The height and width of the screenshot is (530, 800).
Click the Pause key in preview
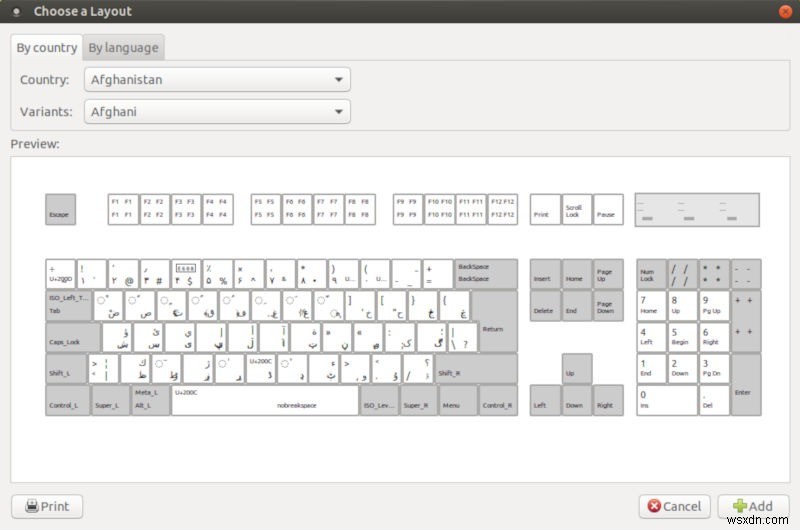(x=608, y=209)
